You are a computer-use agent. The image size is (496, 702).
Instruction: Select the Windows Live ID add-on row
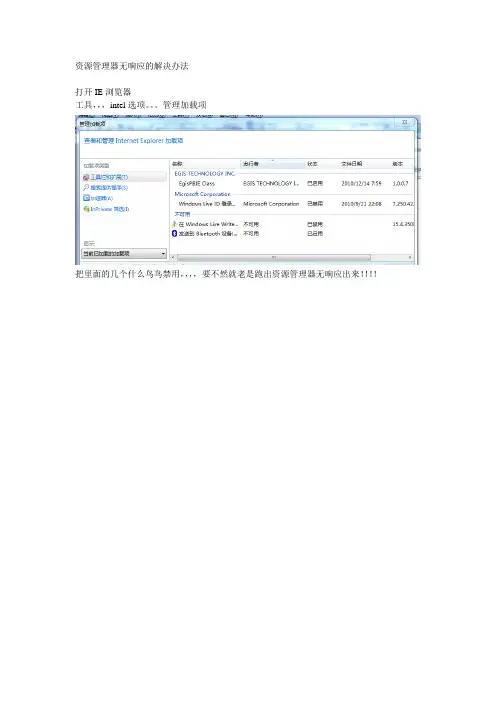coord(293,204)
